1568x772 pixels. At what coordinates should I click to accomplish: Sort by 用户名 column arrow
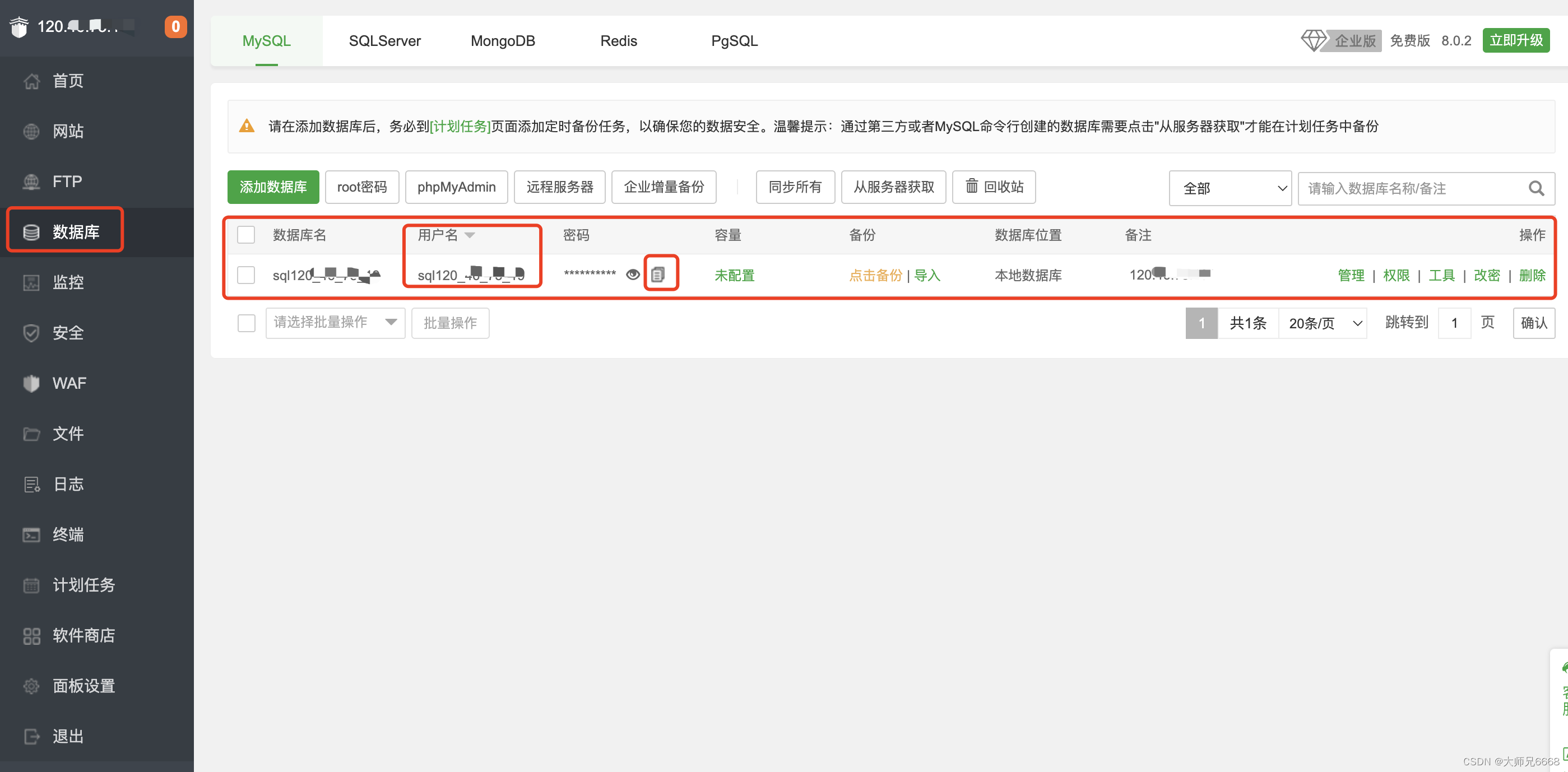click(470, 235)
